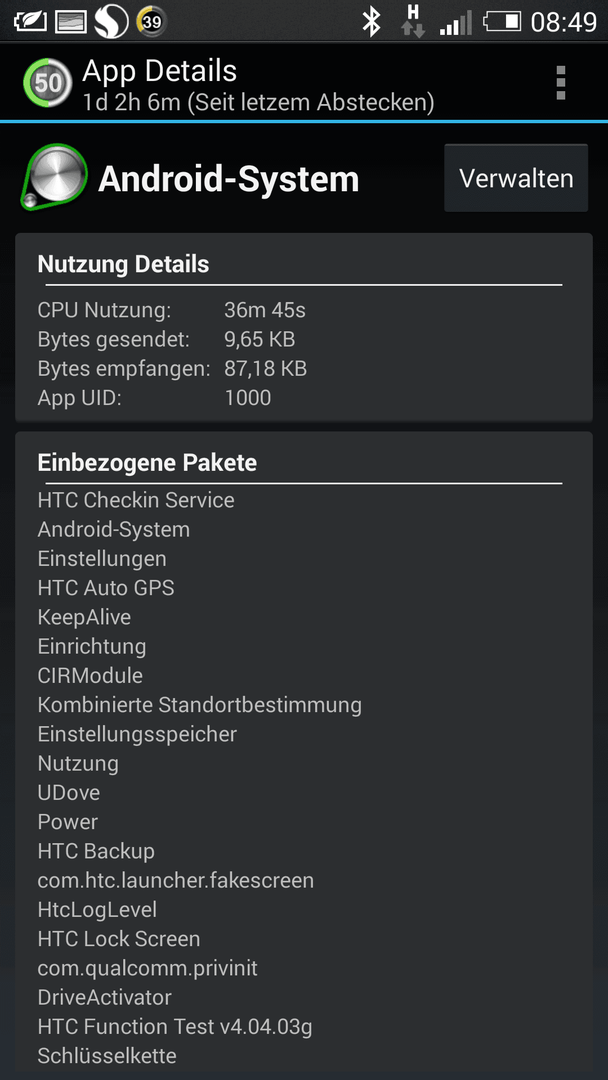Tap the 39 notification badge icon
608x1080 pixels.
pyautogui.click(x=151, y=22)
